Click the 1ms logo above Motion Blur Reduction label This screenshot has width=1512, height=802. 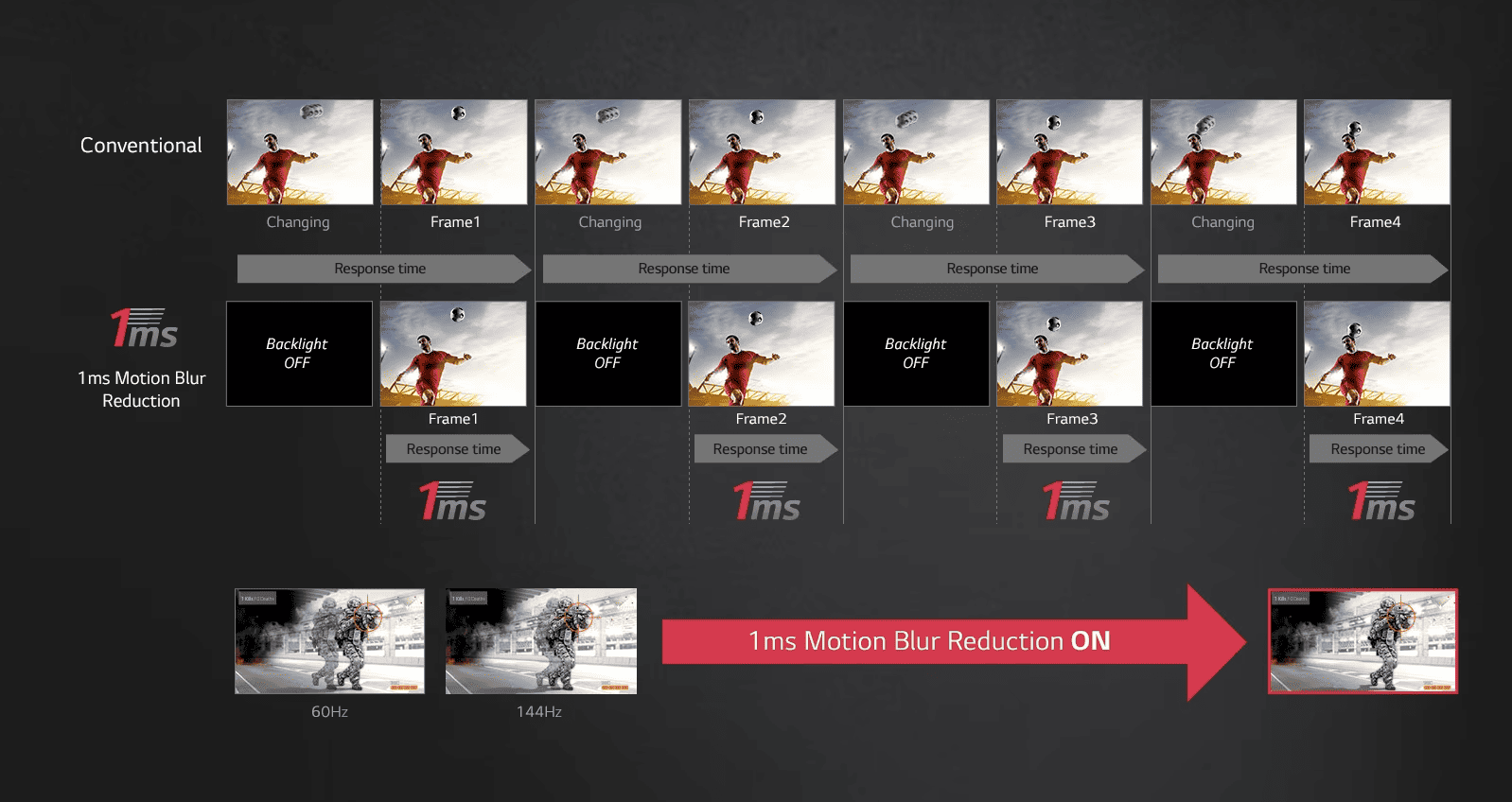pyautogui.click(x=144, y=329)
